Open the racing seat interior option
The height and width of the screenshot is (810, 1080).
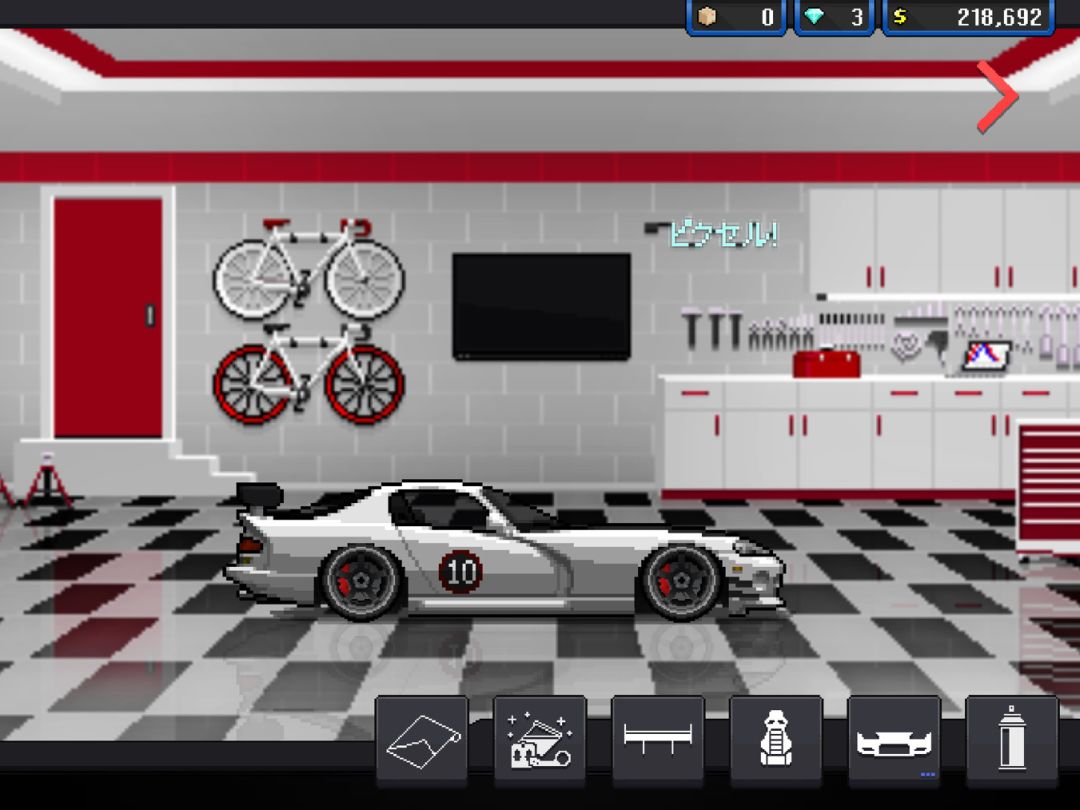coord(776,740)
